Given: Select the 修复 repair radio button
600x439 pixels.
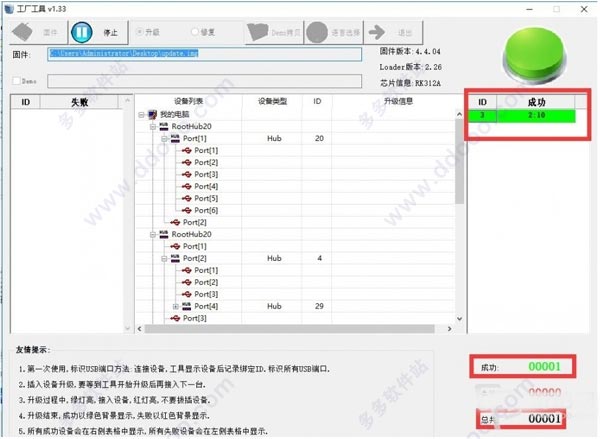Looking at the screenshot, I should tap(194, 32).
